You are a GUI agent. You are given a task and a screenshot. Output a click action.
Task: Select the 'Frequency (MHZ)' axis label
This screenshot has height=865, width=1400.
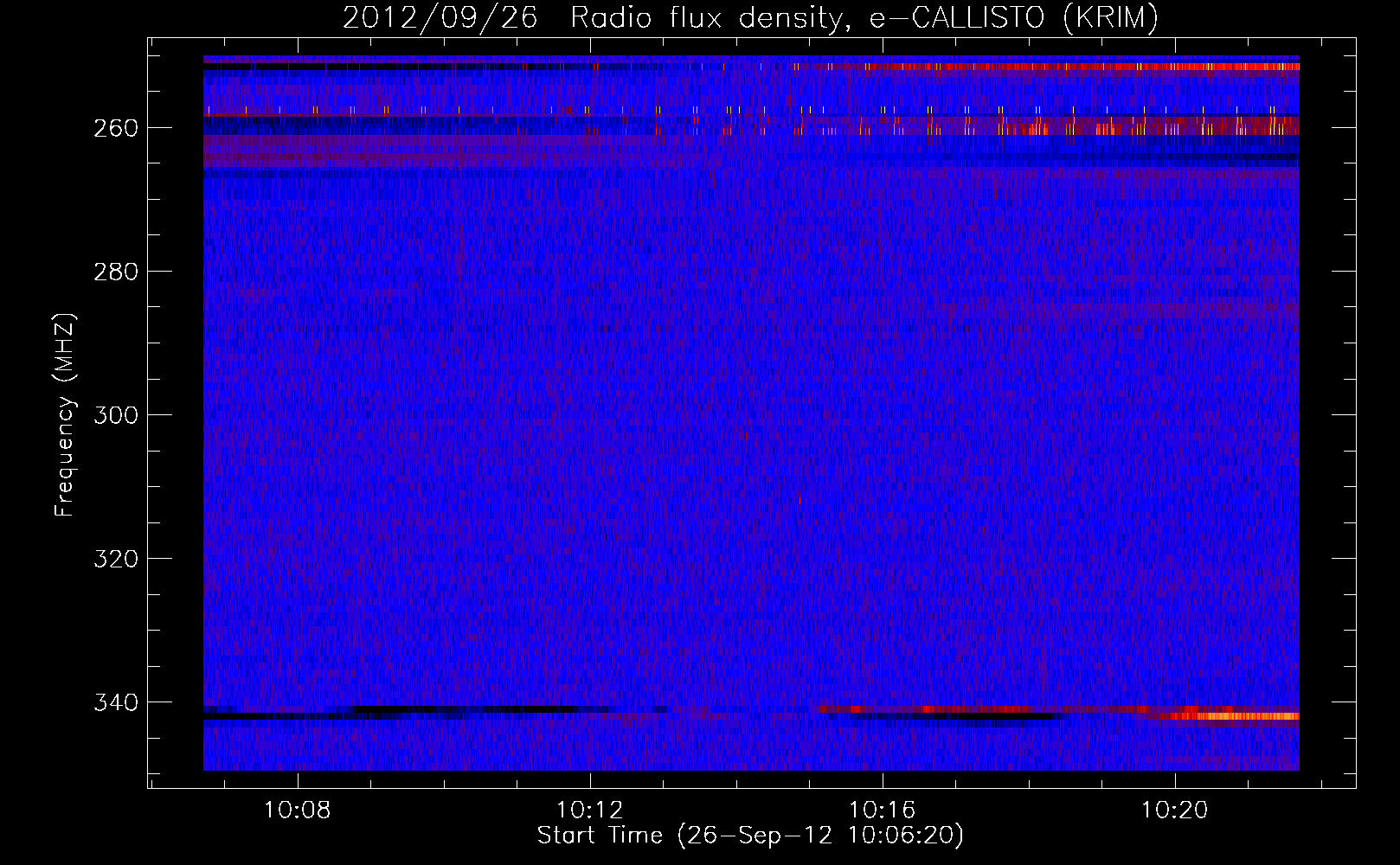pyautogui.click(x=65, y=414)
